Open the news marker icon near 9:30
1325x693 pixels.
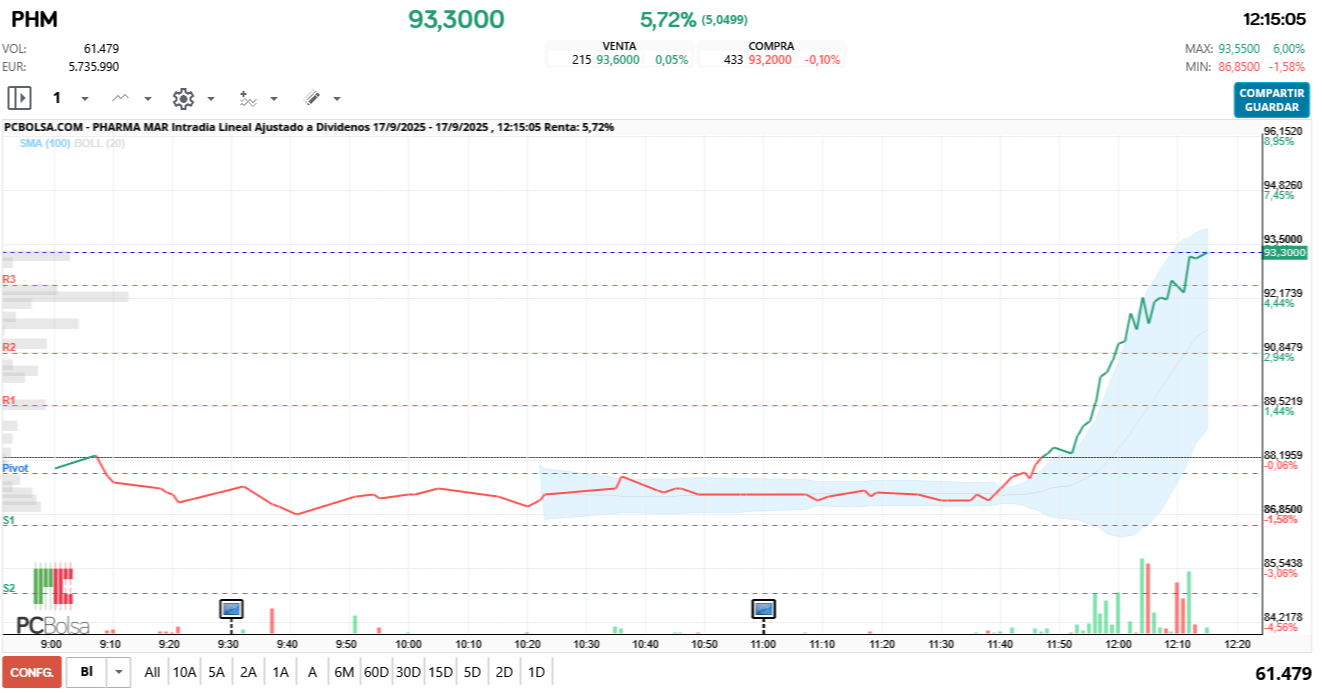tap(231, 608)
